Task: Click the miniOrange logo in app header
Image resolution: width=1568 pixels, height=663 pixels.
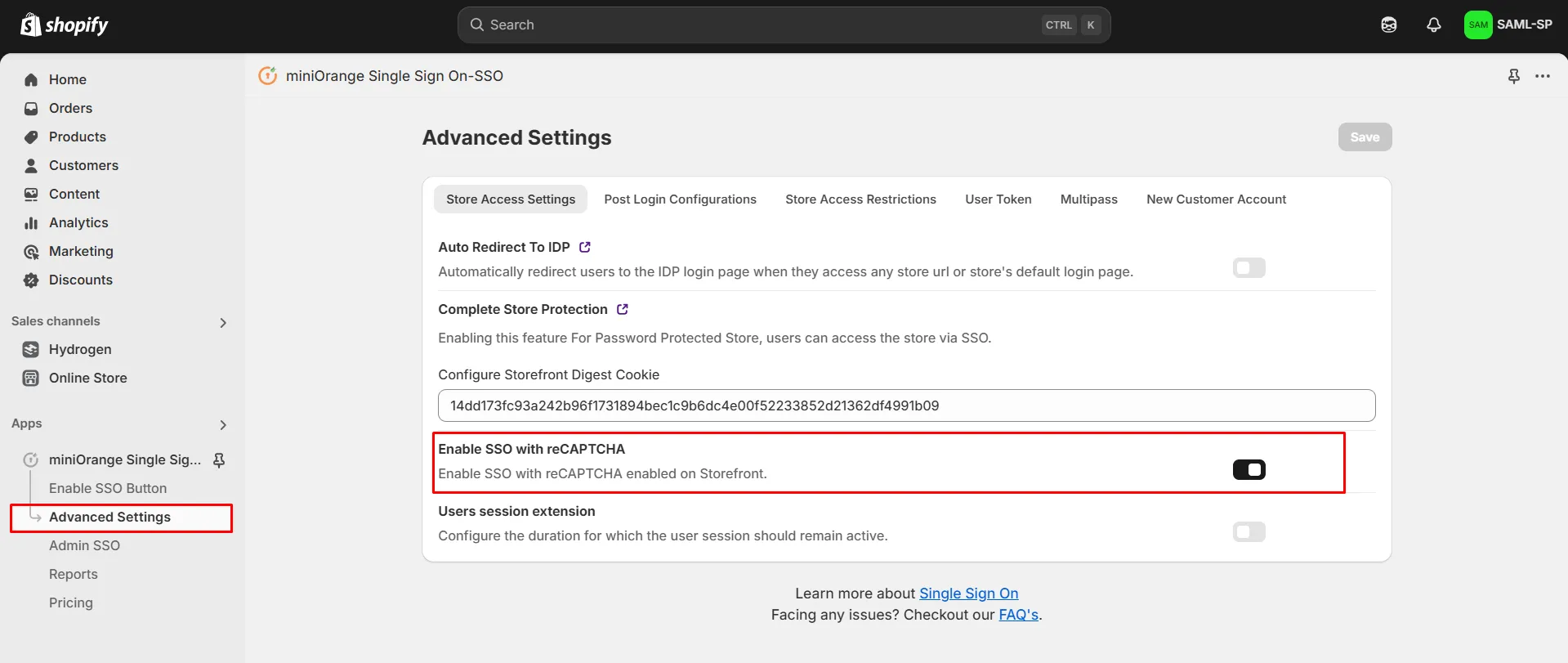Action: (x=268, y=76)
